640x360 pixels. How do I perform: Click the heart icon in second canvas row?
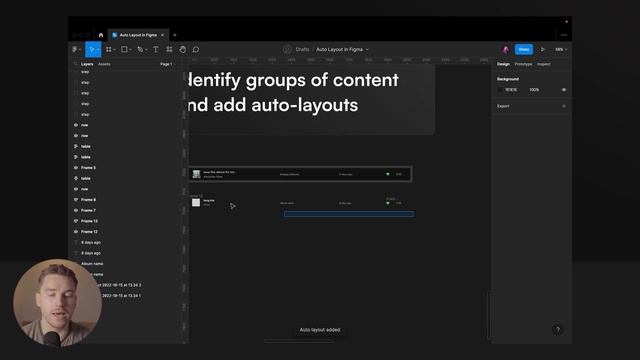pyautogui.click(x=388, y=203)
